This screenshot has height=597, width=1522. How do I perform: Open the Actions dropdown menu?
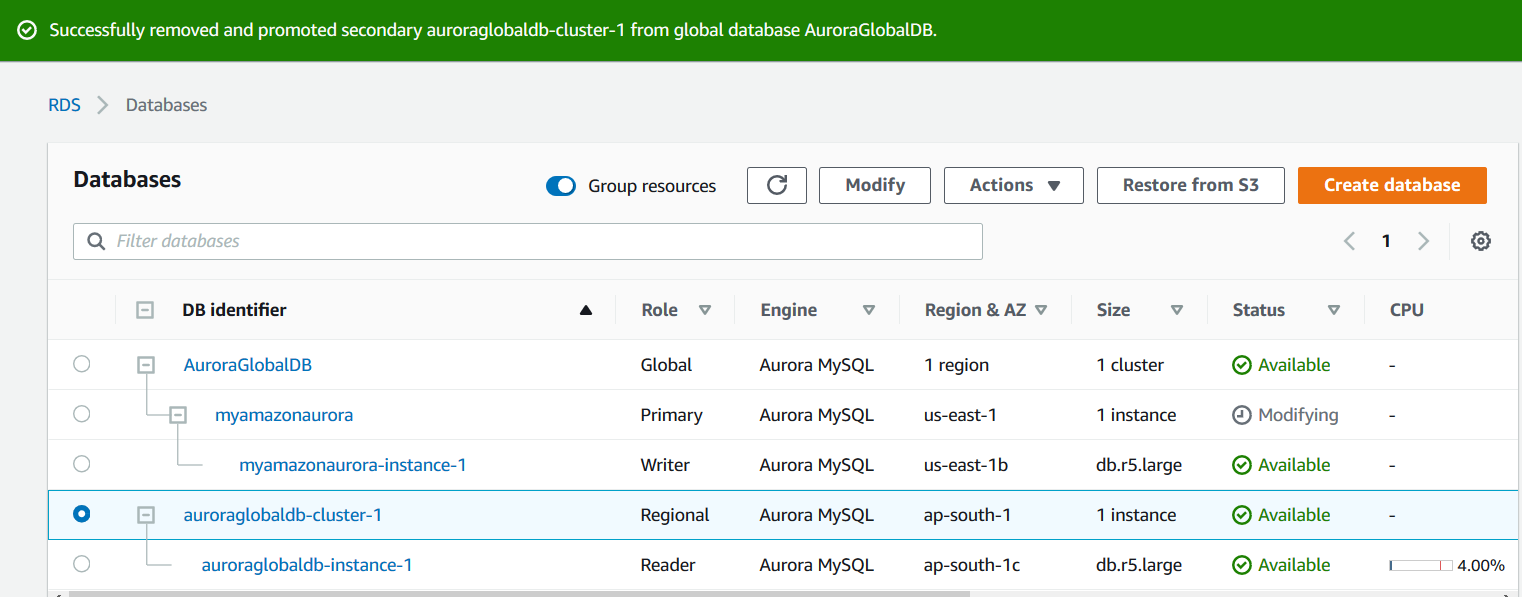click(x=1013, y=185)
